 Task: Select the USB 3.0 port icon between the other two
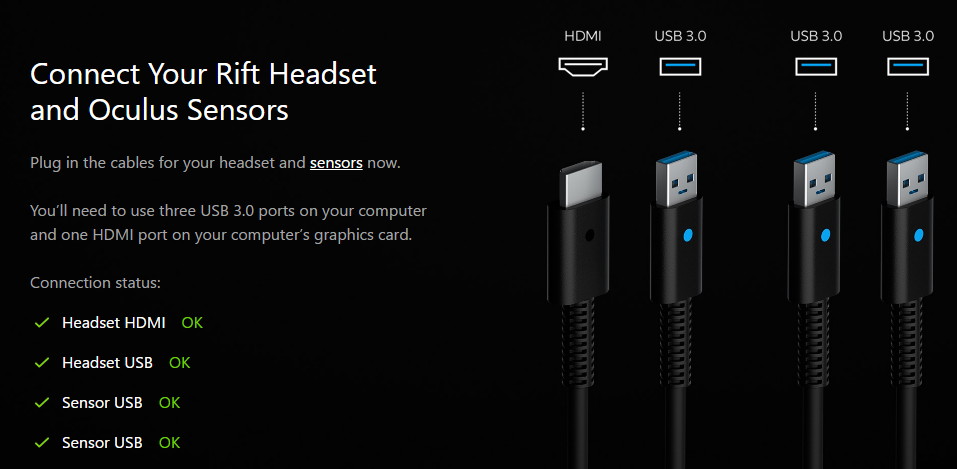816,66
